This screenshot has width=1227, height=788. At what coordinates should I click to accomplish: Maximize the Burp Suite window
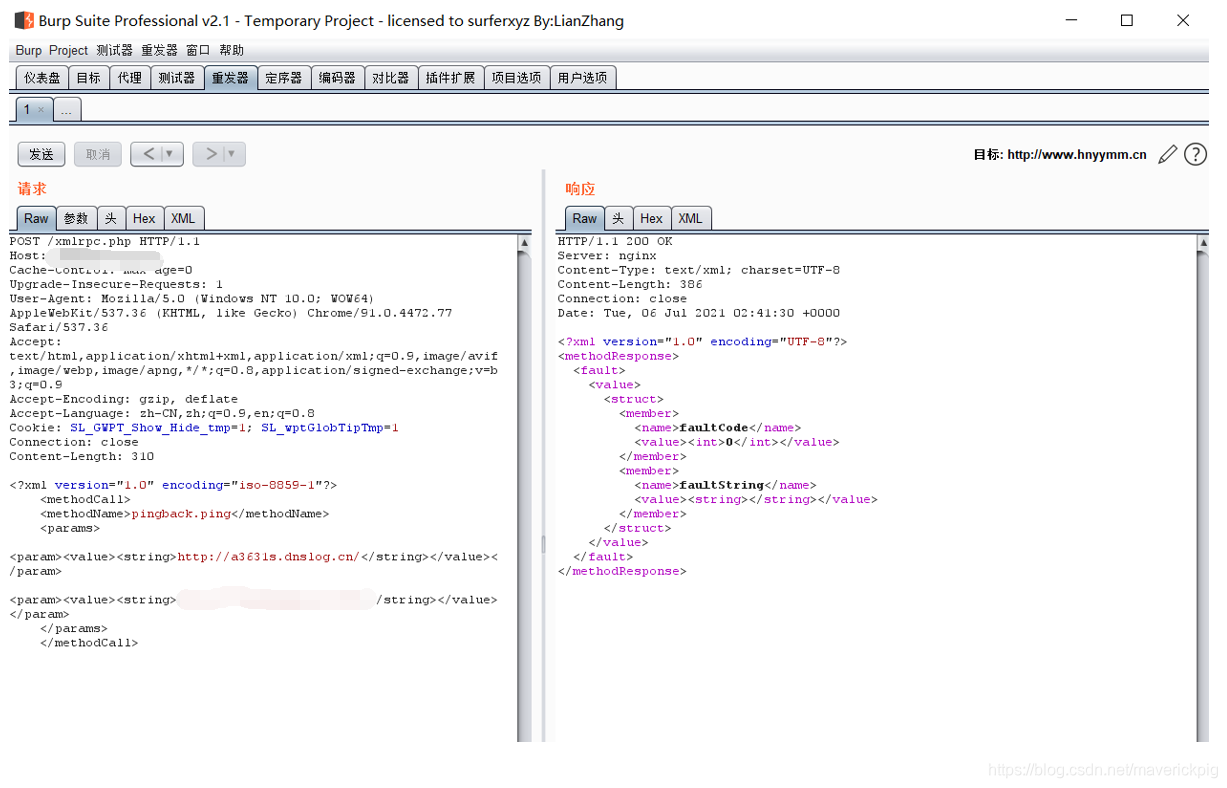(x=1127, y=20)
